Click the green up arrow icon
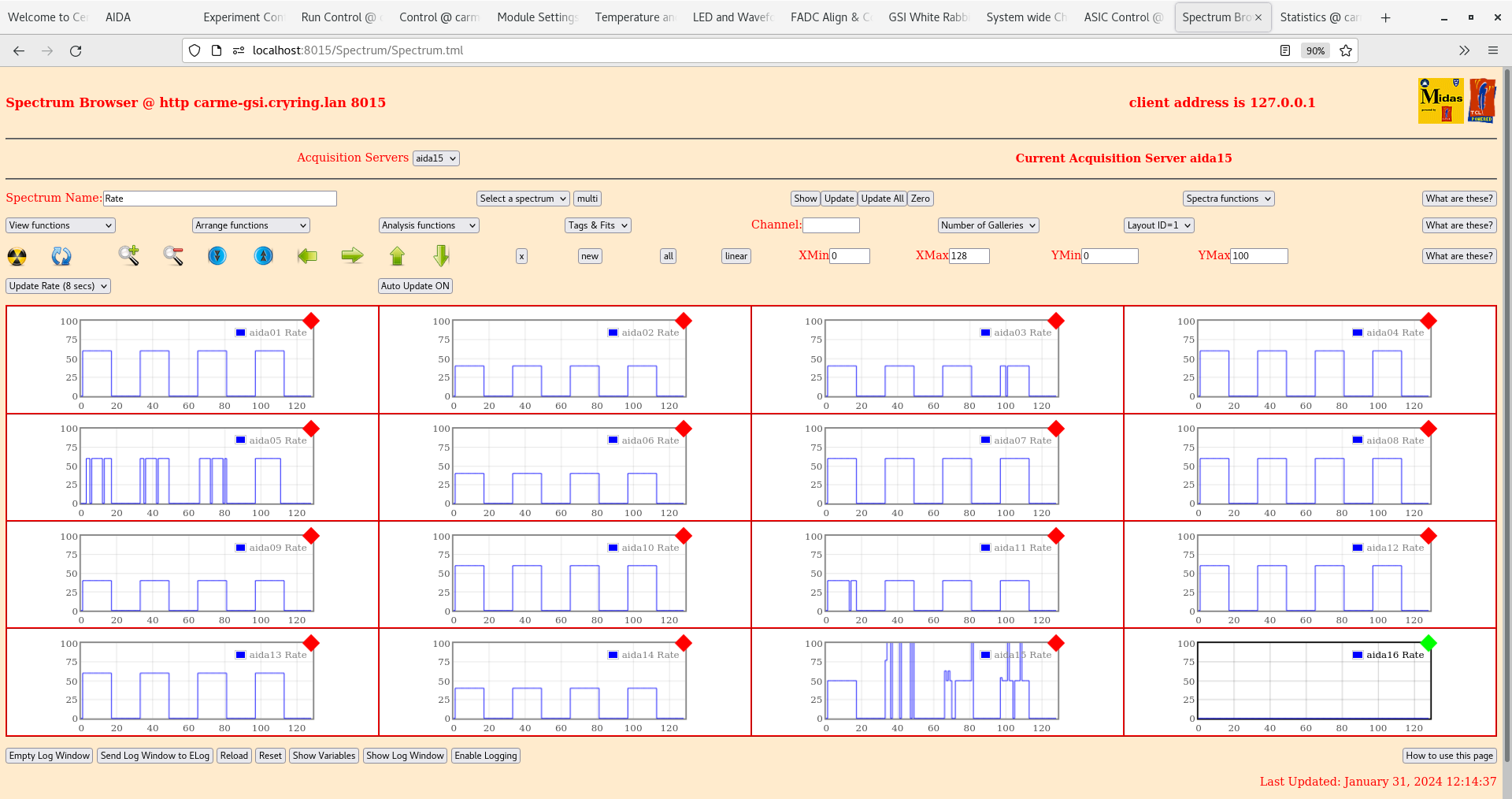Screen dimensions: 1512x799 click(x=397, y=255)
